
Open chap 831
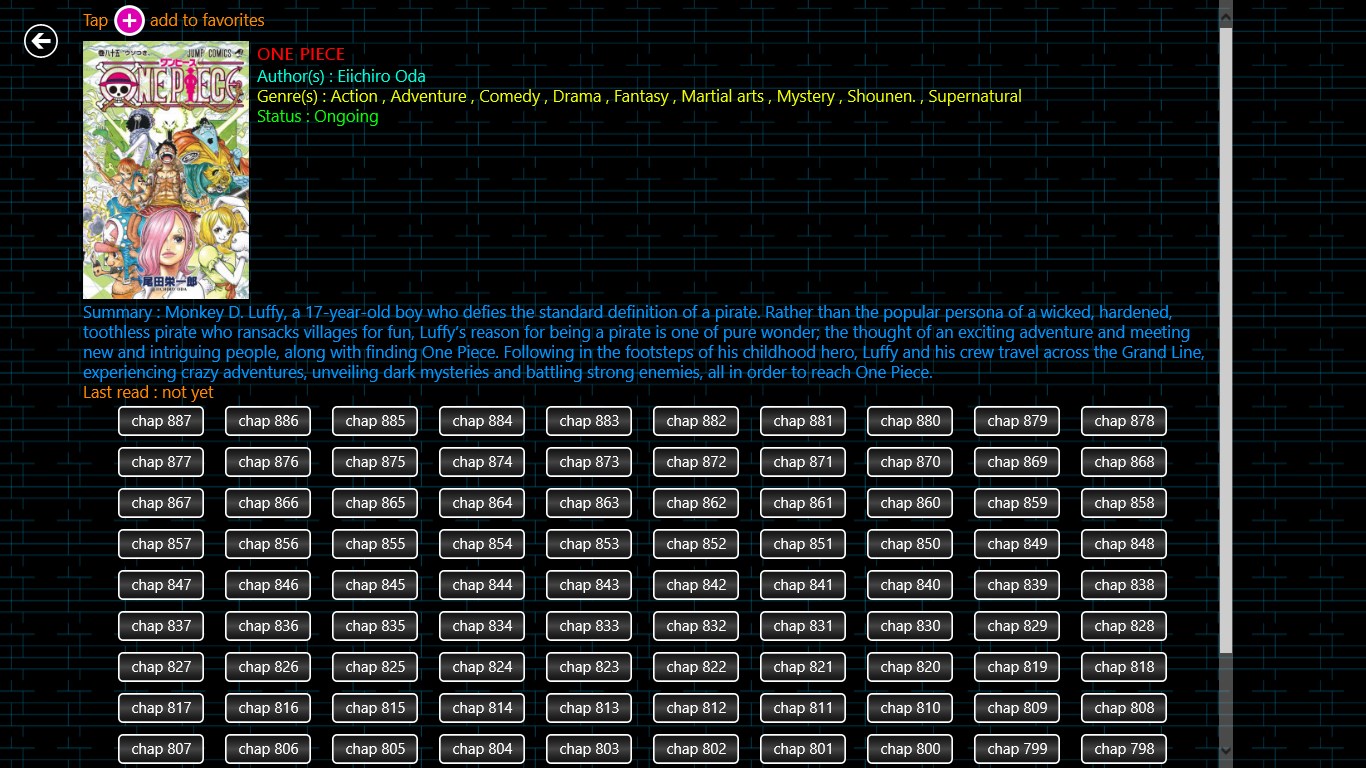click(x=803, y=626)
